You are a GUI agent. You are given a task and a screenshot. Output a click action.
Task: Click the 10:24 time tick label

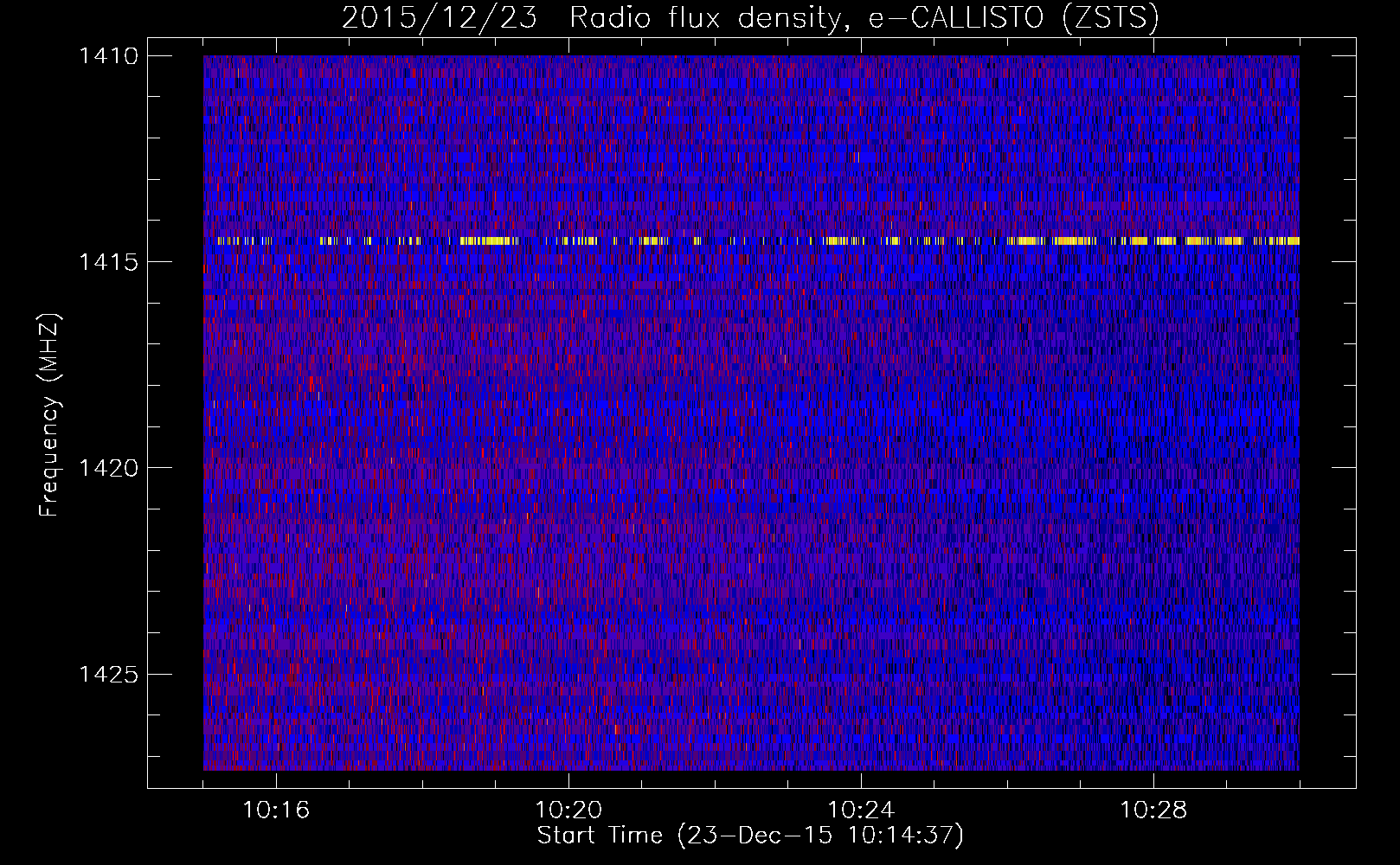(861, 811)
